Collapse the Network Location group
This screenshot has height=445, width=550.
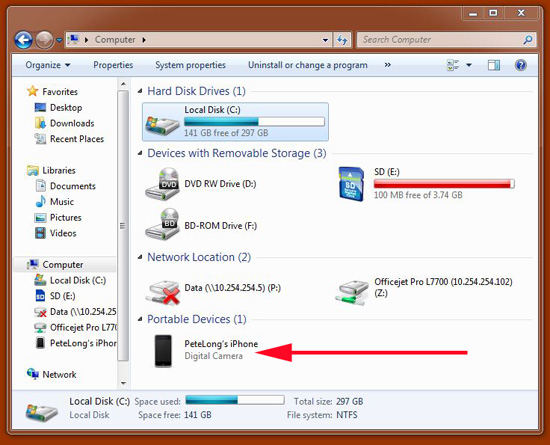point(140,257)
